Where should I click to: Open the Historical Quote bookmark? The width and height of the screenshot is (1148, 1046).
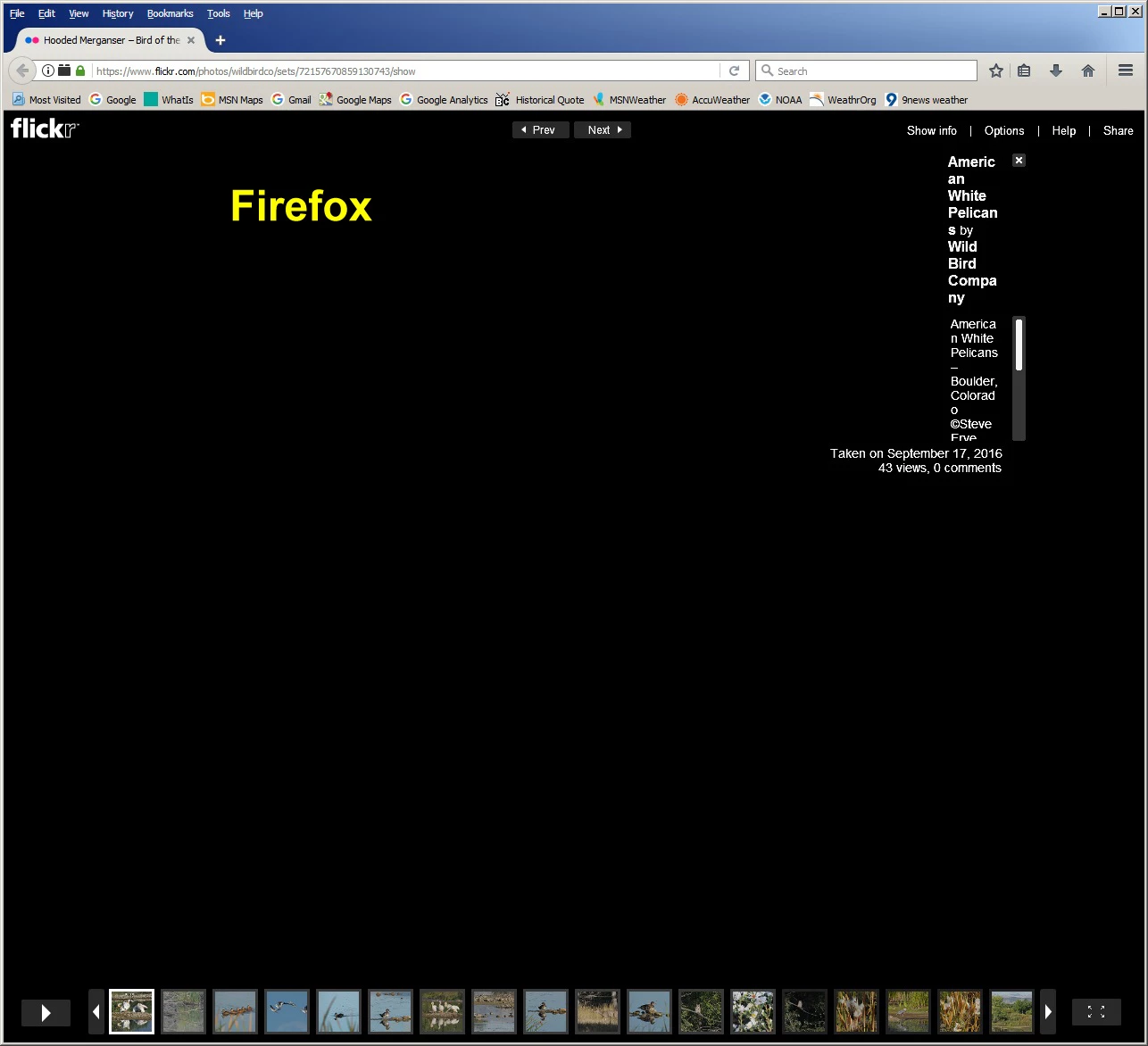540,100
